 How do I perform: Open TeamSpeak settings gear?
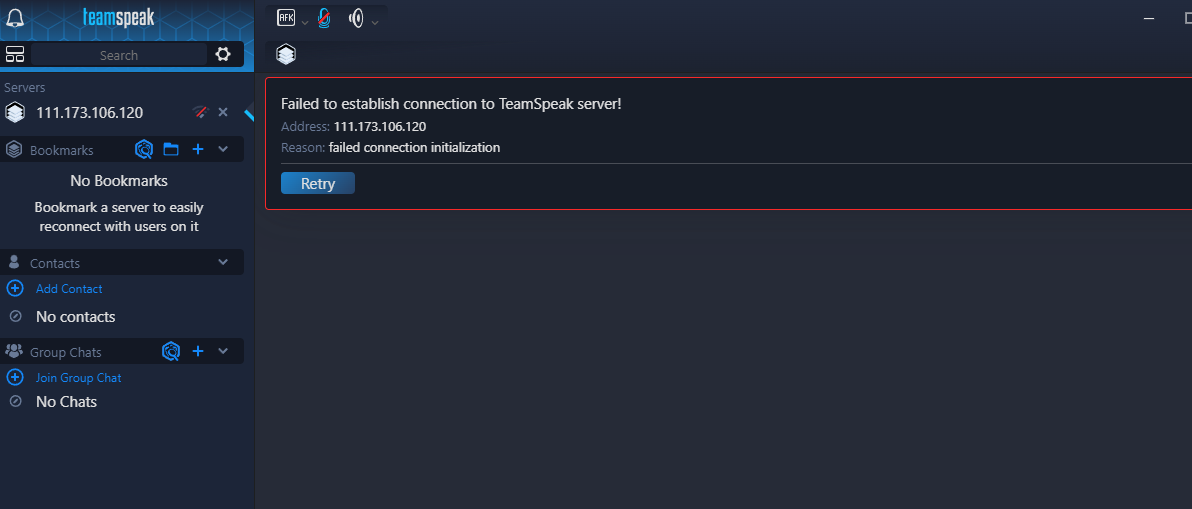coord(223,54)
